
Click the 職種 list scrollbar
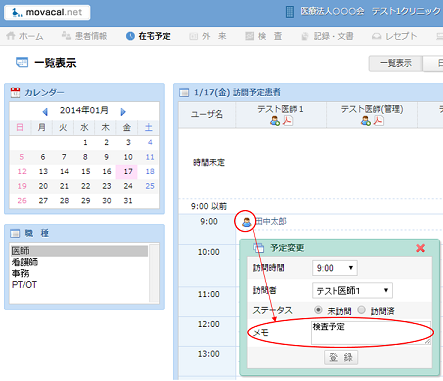tap(154, 273)
